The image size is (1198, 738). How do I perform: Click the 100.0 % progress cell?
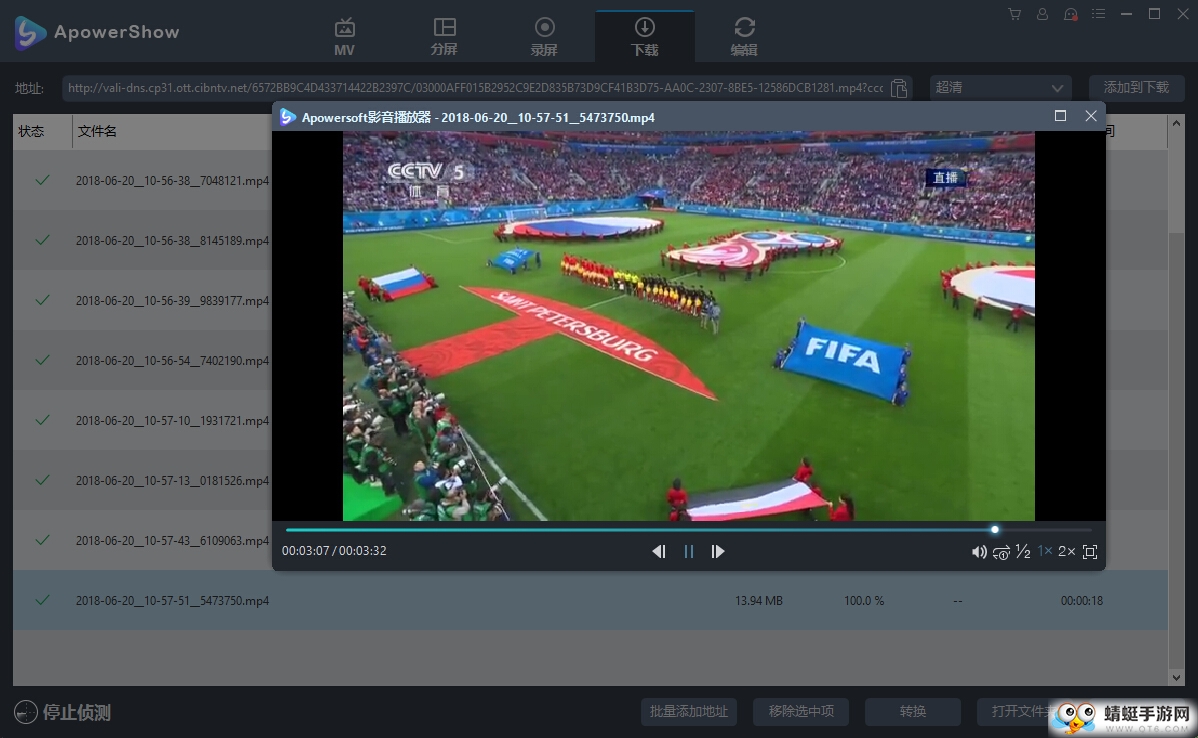864,601
